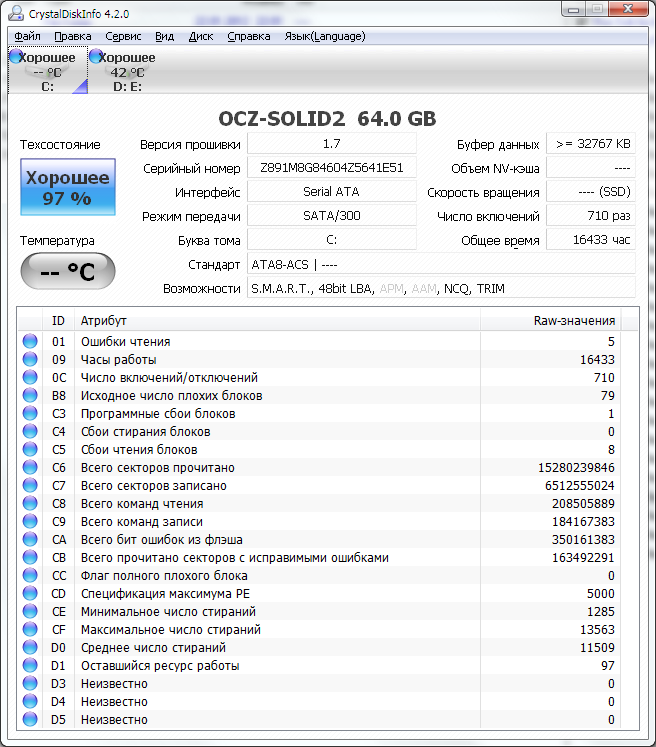Click the firmware version field 1.7
Viewport: 656px width, 747px height.
332,143
